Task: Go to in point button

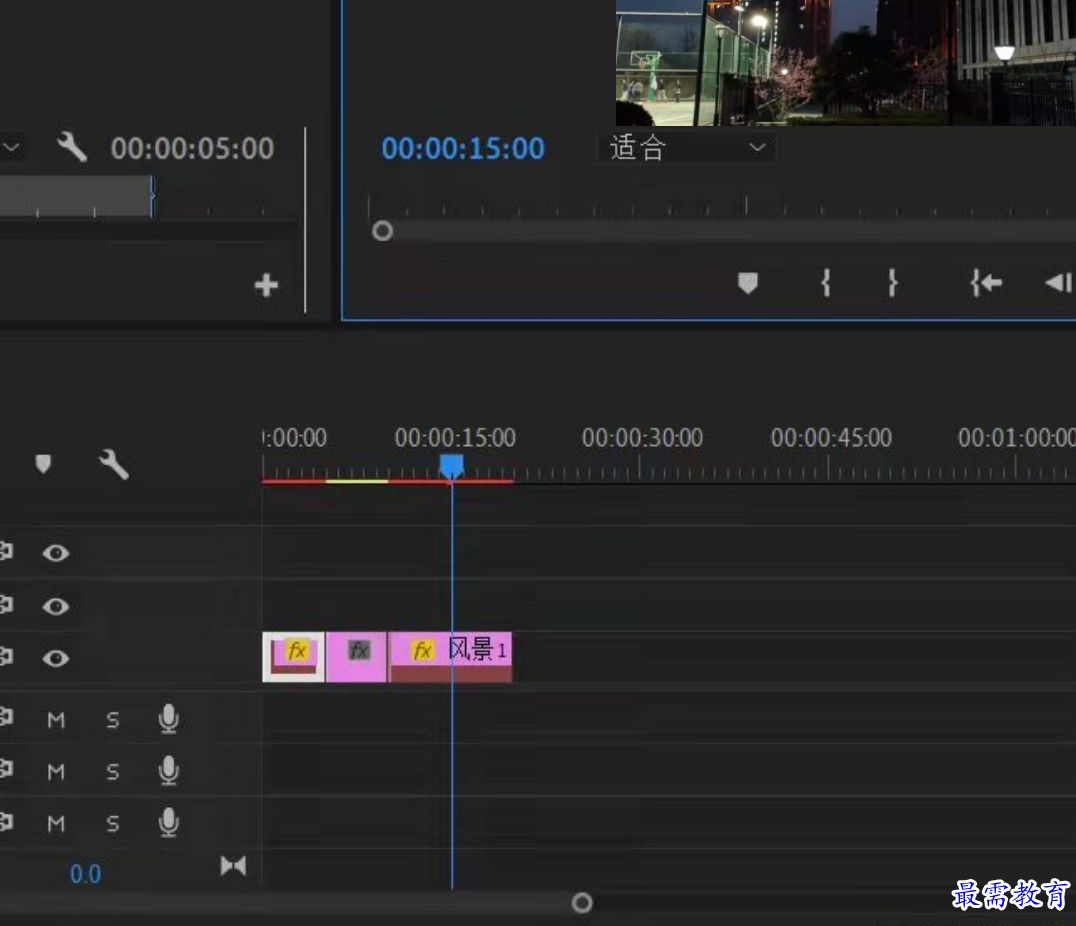Action: point(986,282)
